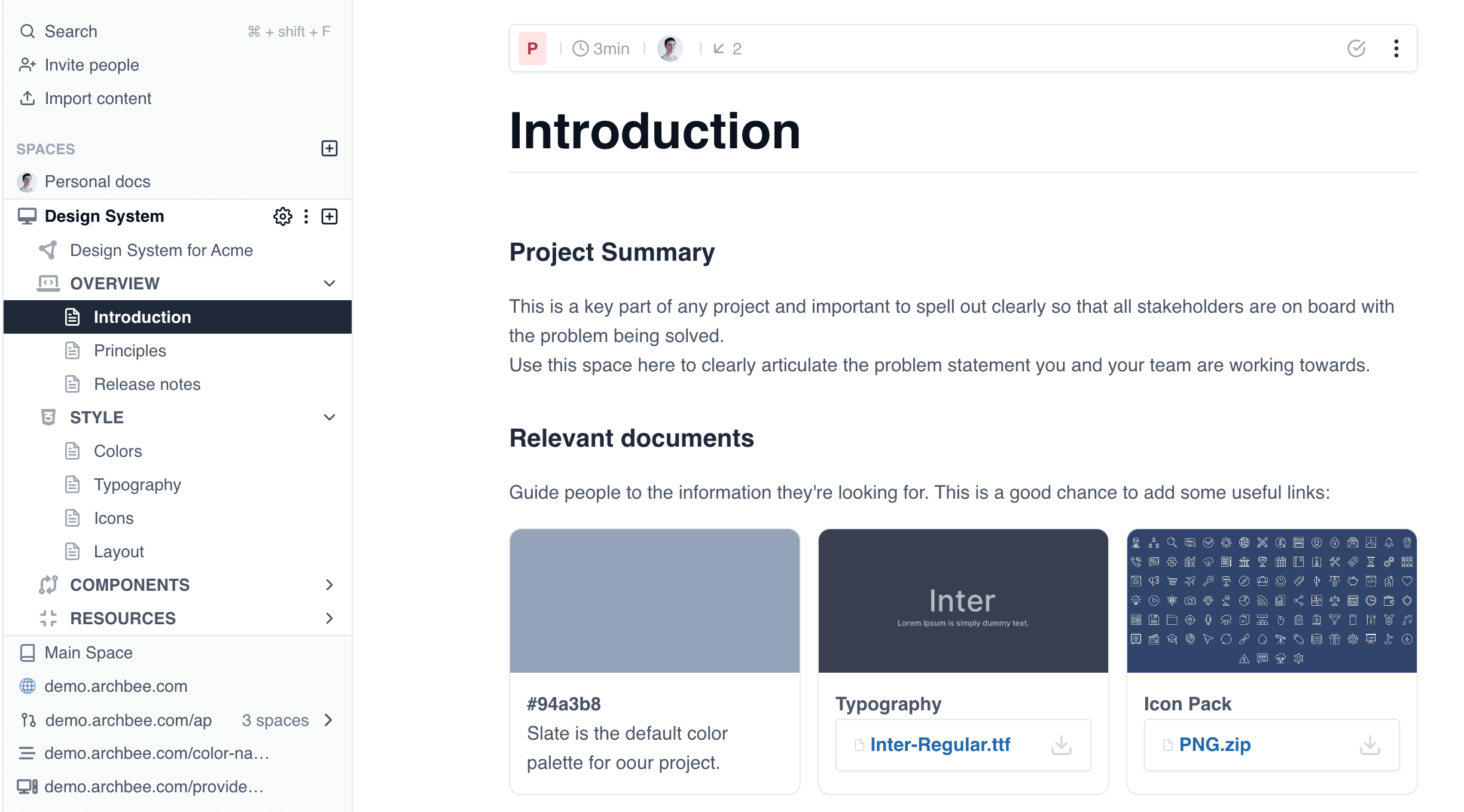Collapse the OVERVIEW section chevron
This screenshot has width=1464, height=812.
329,283
